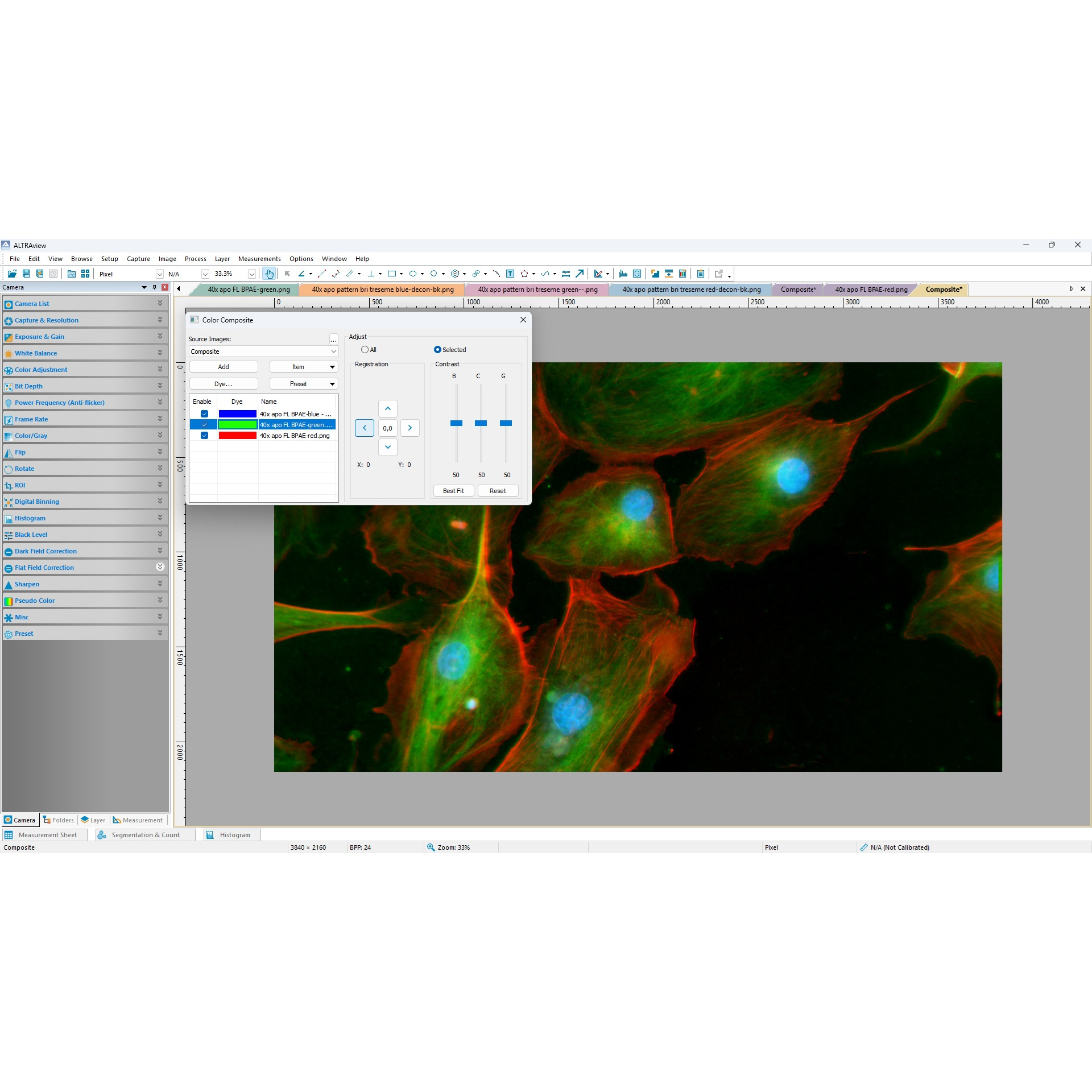Select the Rectangle drawing tool
The image size is (1092, 1092).
tap(393, 274)
